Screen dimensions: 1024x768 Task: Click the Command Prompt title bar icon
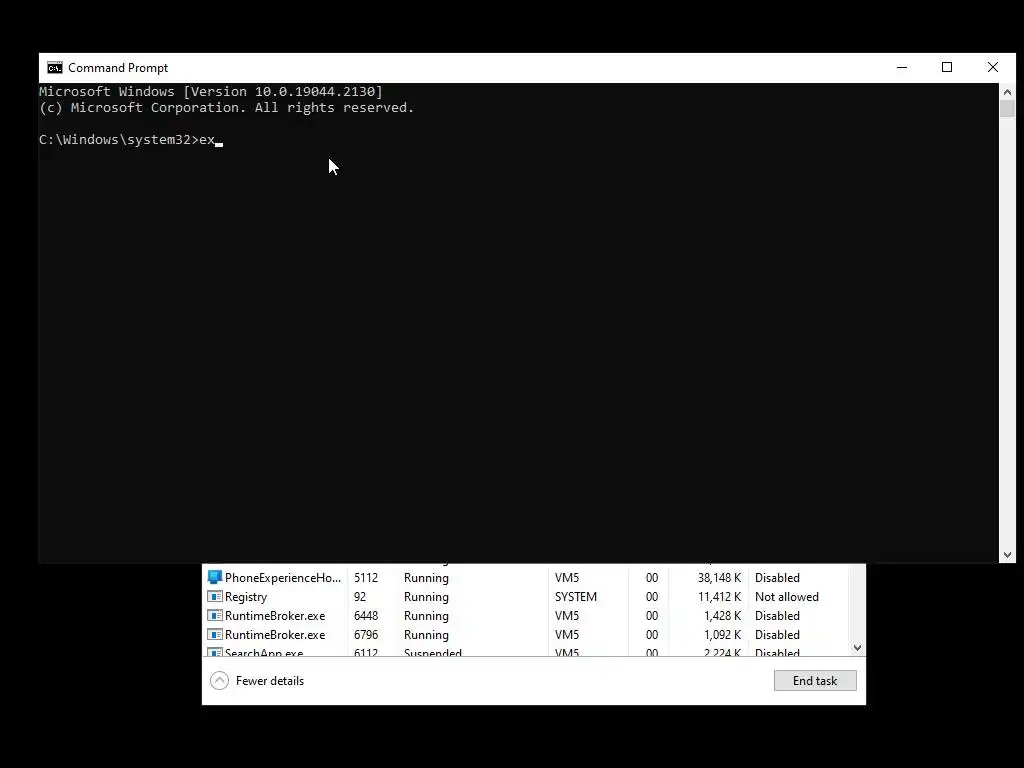55,68
